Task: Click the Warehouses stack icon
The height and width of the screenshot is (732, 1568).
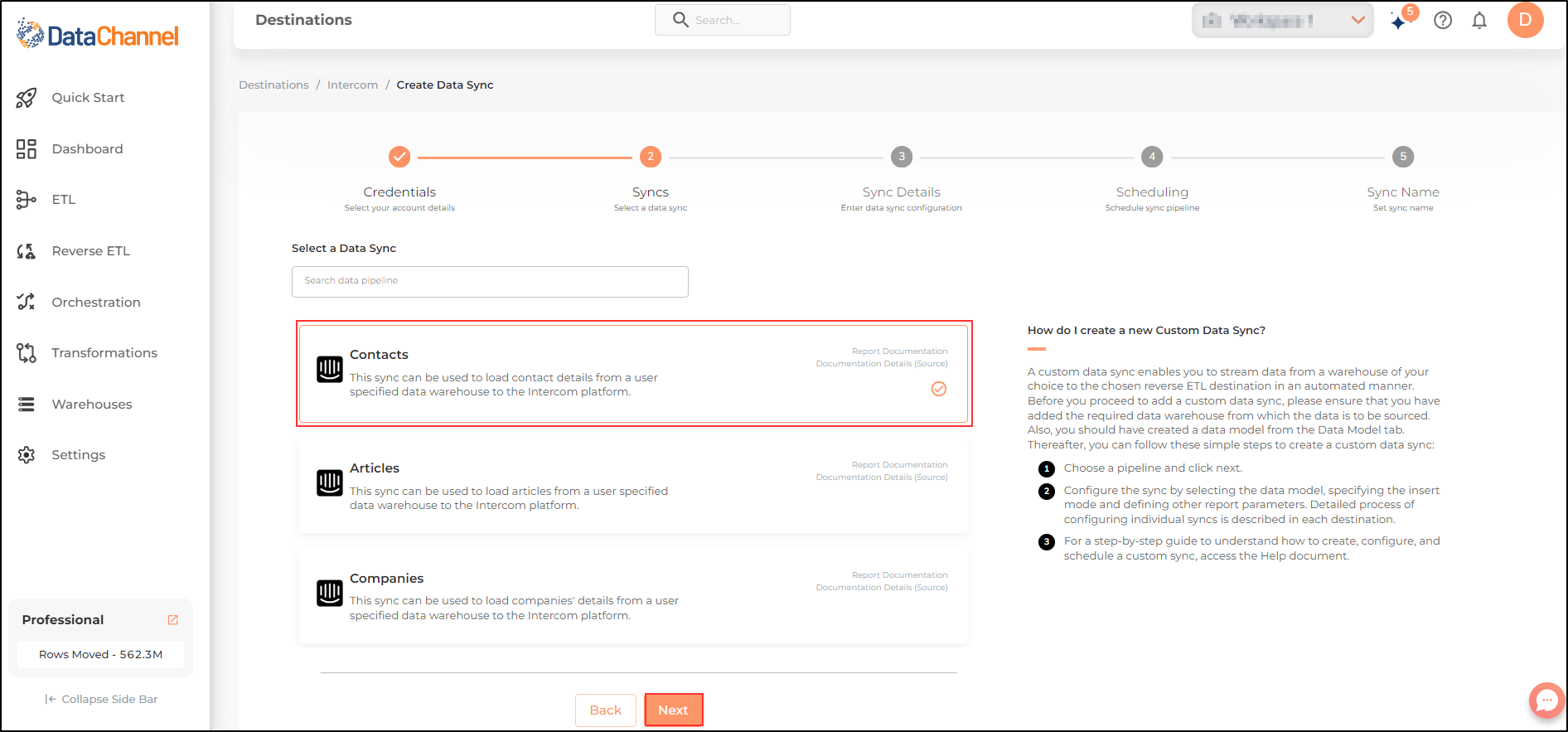Action: point(27,405)
